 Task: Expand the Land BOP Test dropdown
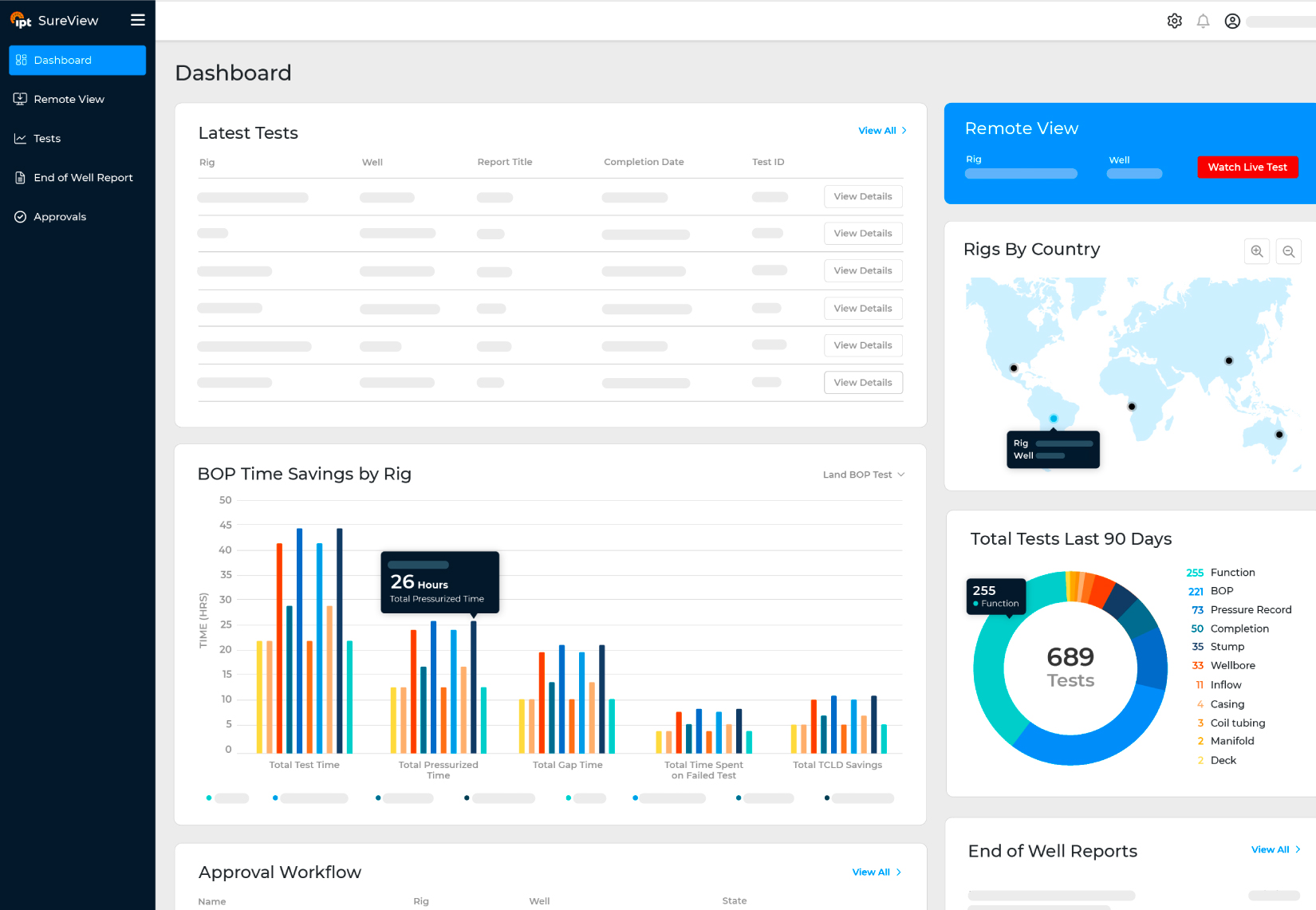pyautogui.click(x=864, y=475)
